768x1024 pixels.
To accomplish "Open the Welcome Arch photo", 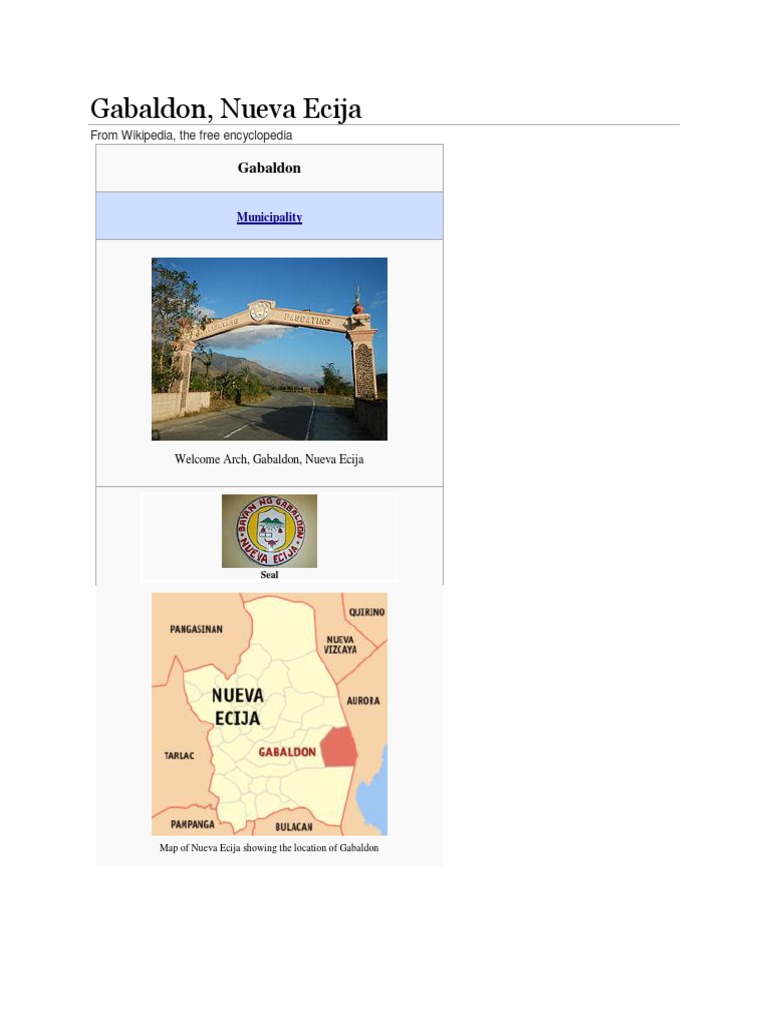I will (269, 349).
